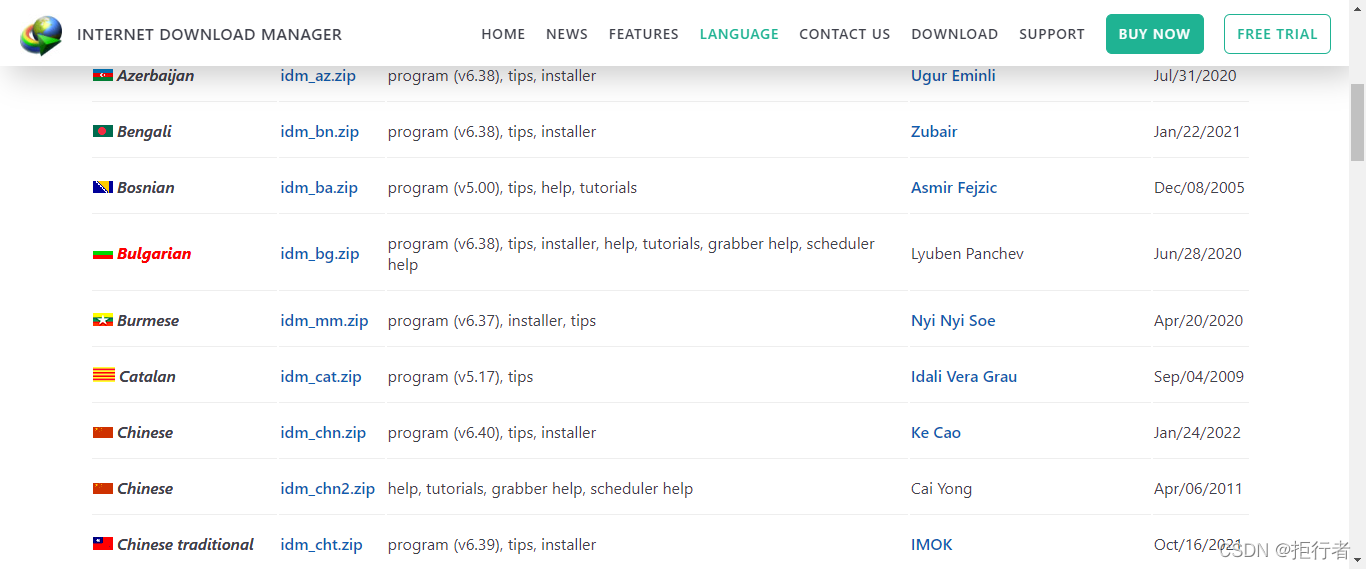This screenshot has height=569, width=1366.
Task: Open translator link Asmir Fejzic
Action: [x=954, y=188]
